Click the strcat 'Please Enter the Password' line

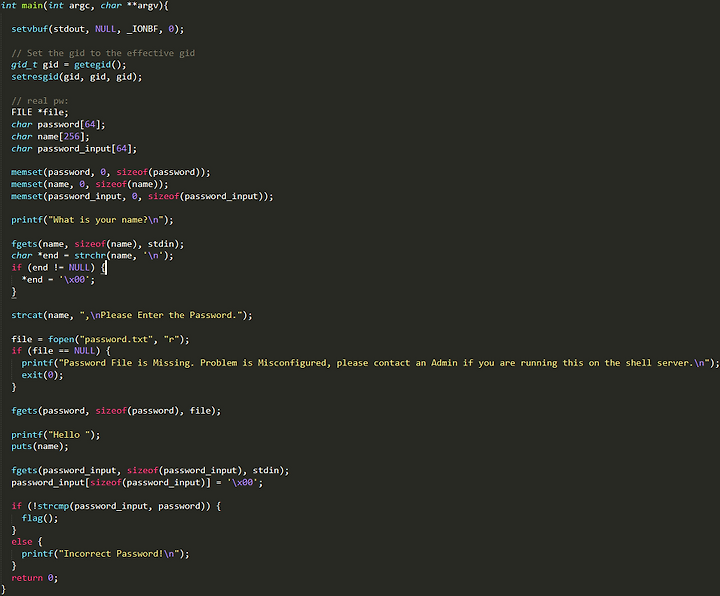click(x=132, y=315)
